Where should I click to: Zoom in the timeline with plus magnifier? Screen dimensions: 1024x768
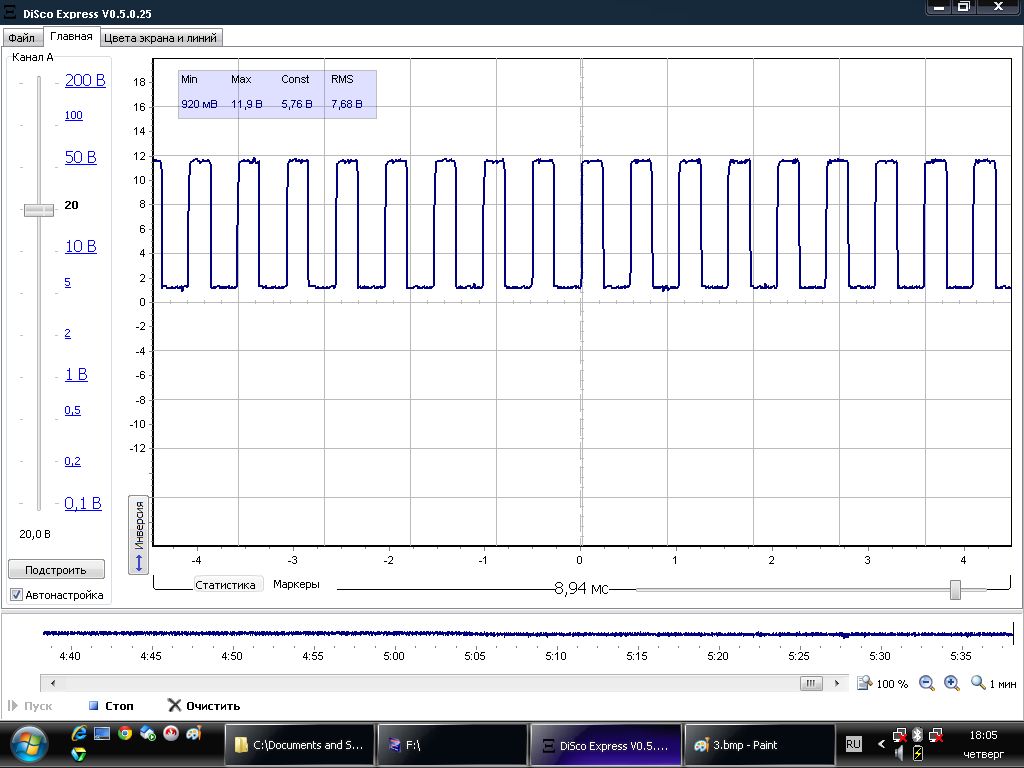[952, 683]
